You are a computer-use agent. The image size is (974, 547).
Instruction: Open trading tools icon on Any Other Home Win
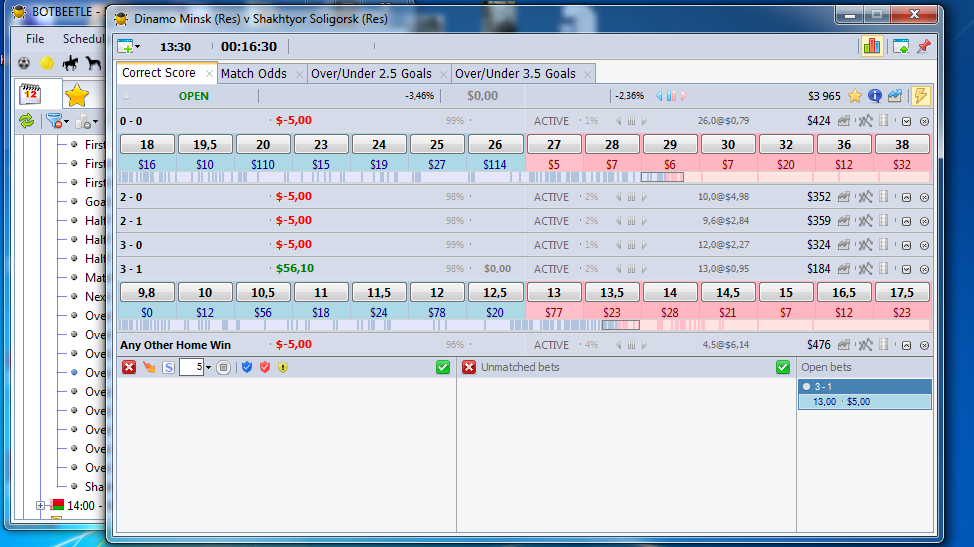tap(865, 345)
